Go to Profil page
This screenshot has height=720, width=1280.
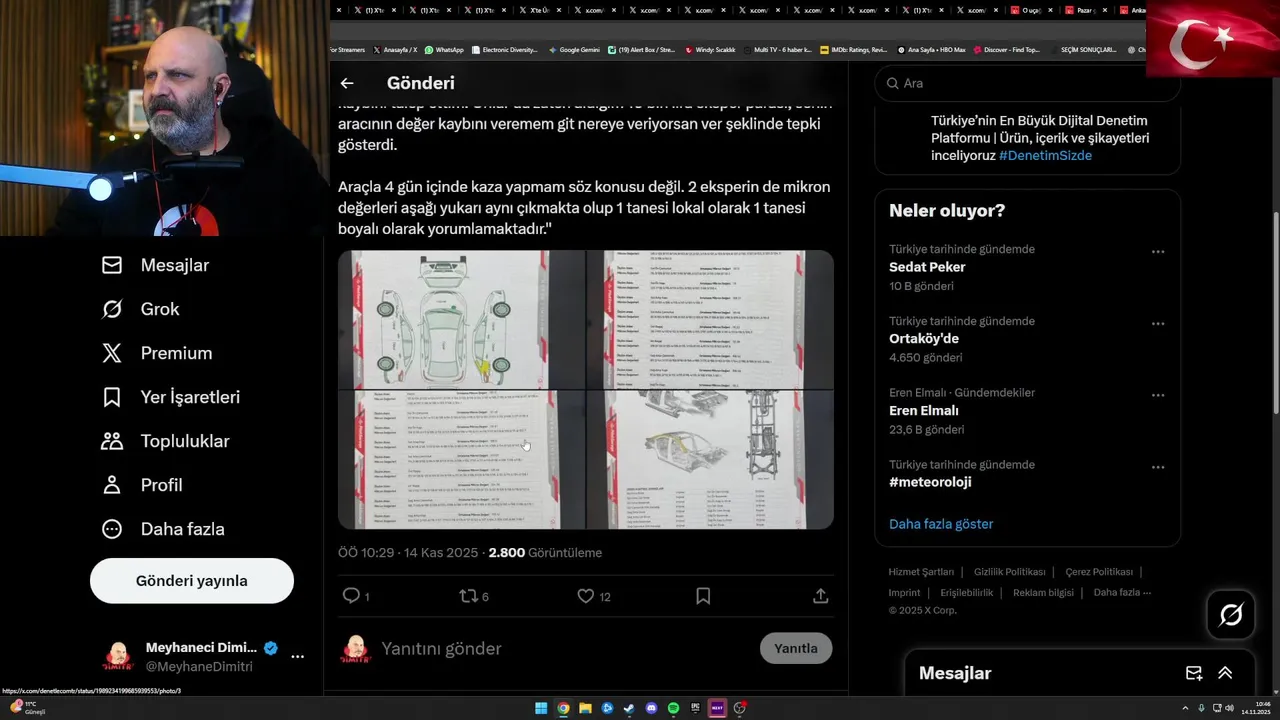coord(142,485)
